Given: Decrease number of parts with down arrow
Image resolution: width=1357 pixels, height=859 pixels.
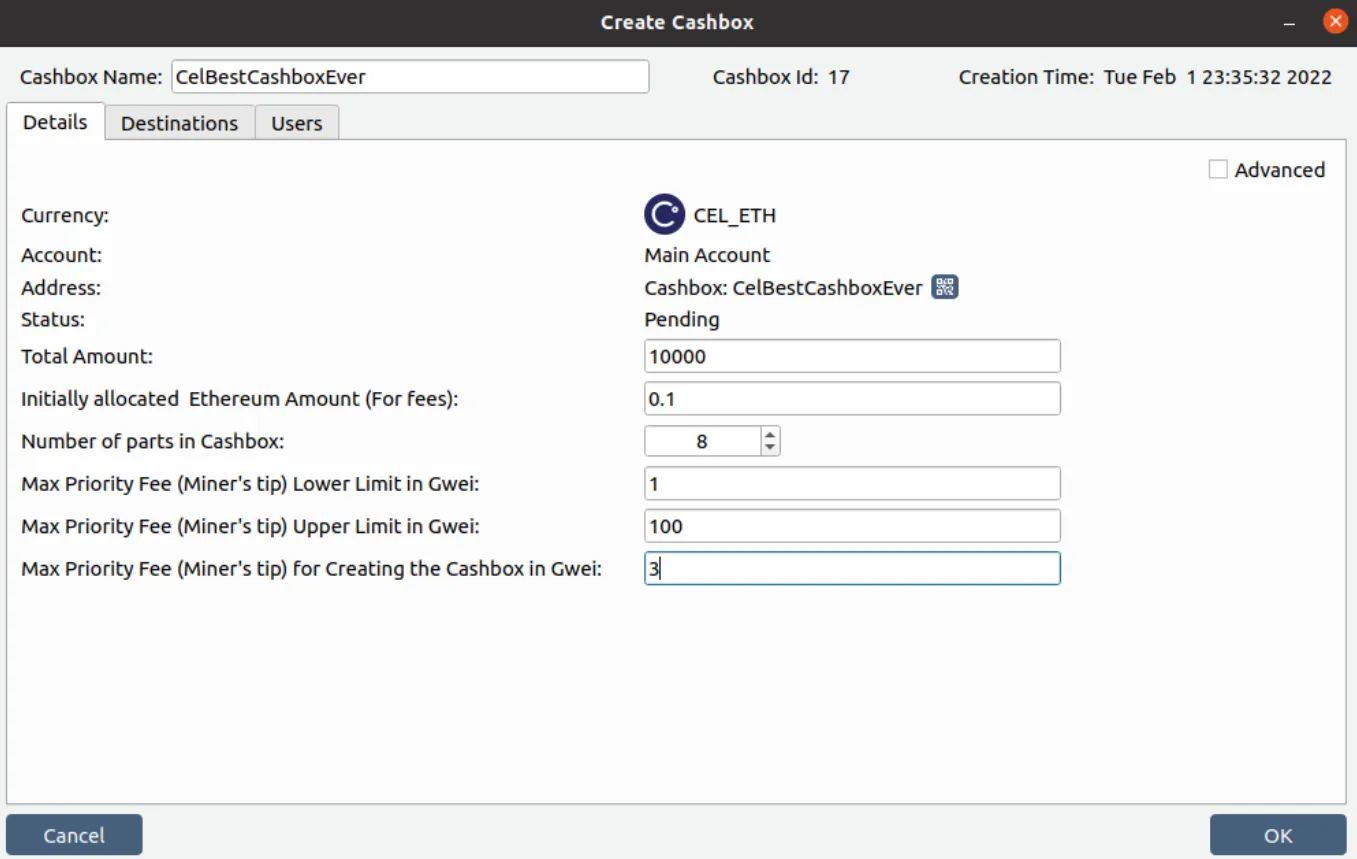Looking at the screenshot, I should point(770,448).
